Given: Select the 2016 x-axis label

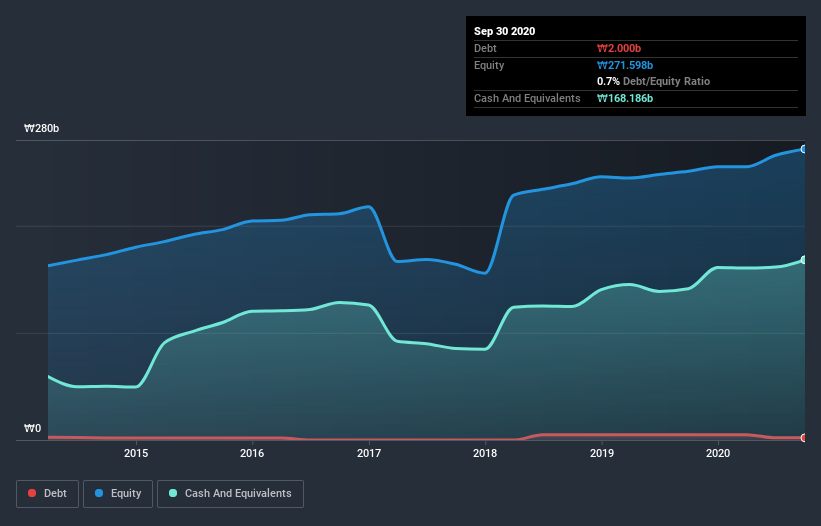Looking at the screenshot, I should coord(252,453).
